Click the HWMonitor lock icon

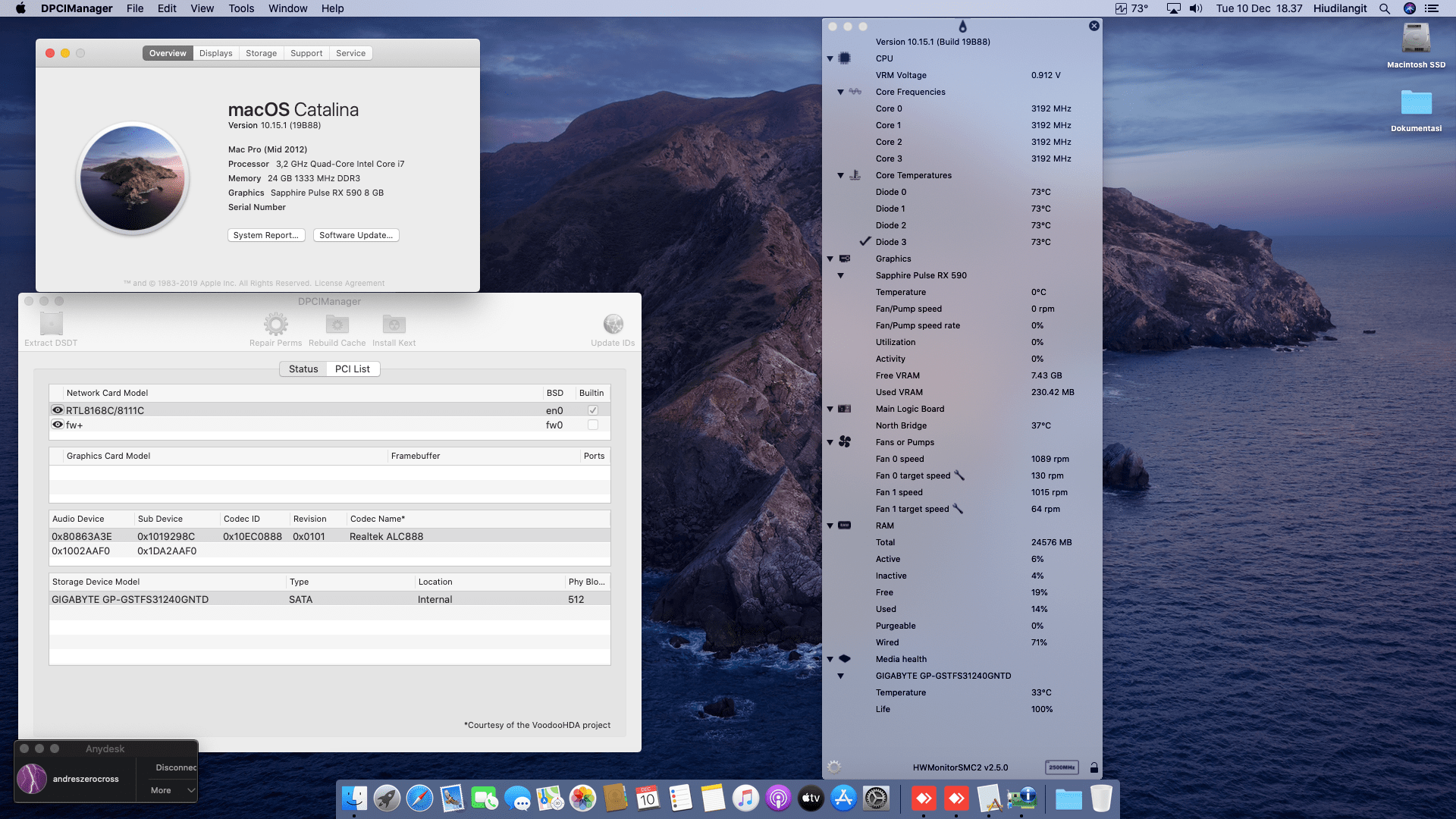coord(1094,767)
